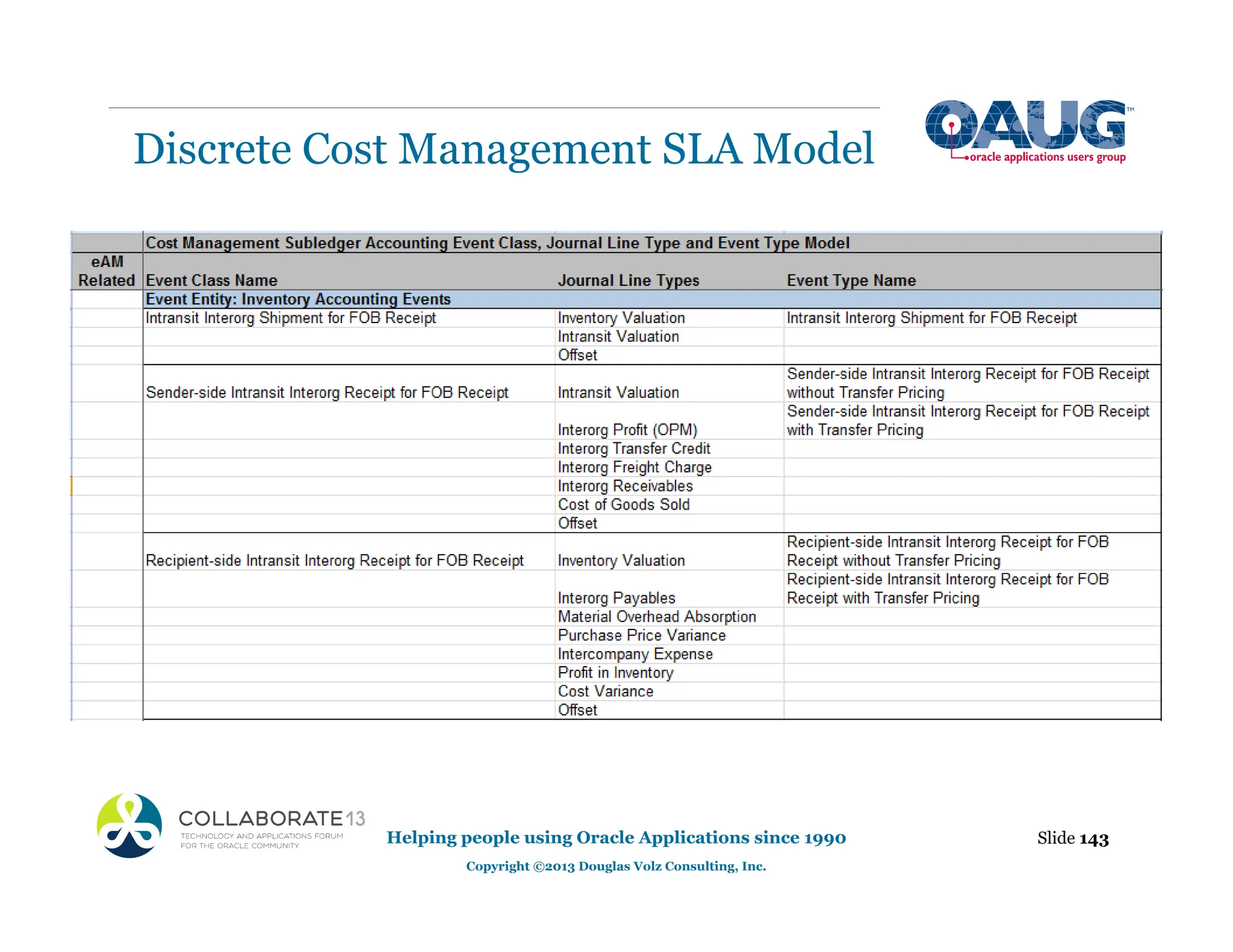This screenshot has width=1233, height=952.
Task: Select Intercompany Expense line type
Action: [635, 654]
